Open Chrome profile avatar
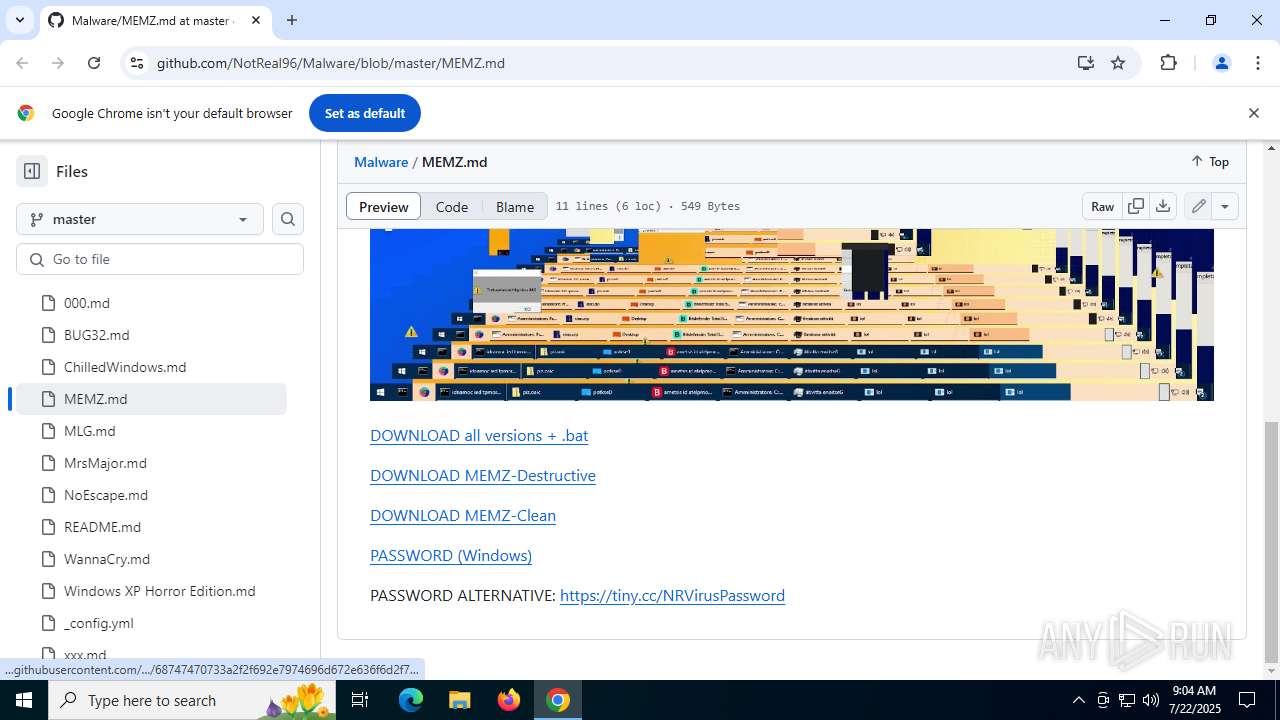Viewport: 1280px width, 720px height. 1221,63
